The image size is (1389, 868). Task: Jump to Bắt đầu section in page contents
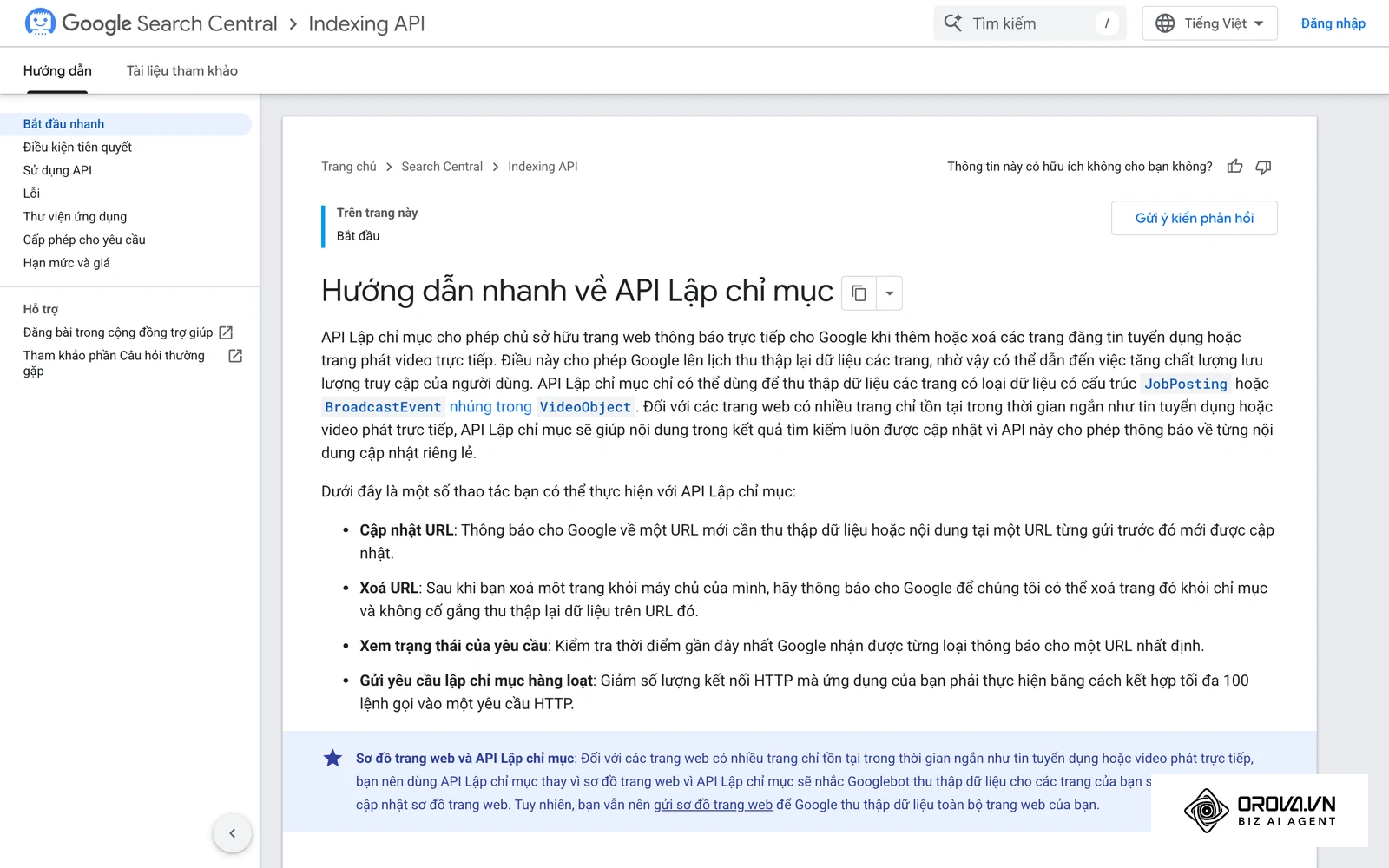pos(358,236)
